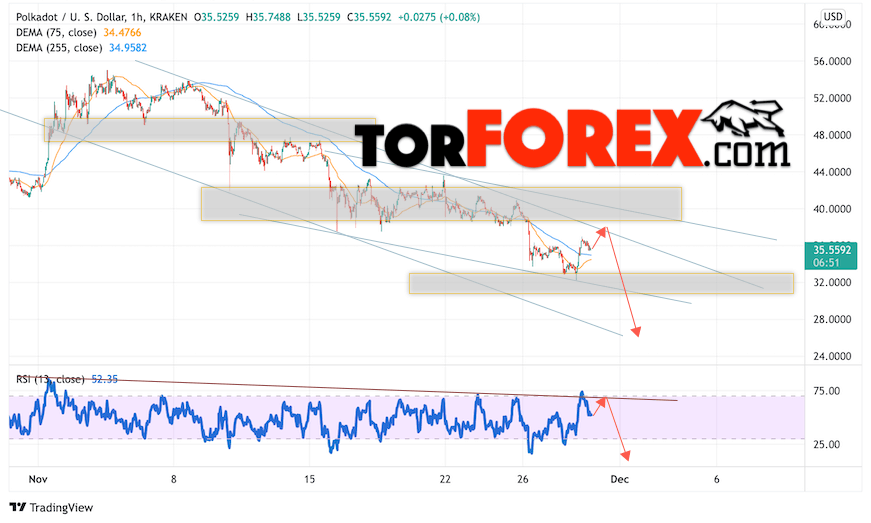Click the red arrowhead below RSI 25 level
This screenshot has width=871, height=523.
(x=625, y=455)
